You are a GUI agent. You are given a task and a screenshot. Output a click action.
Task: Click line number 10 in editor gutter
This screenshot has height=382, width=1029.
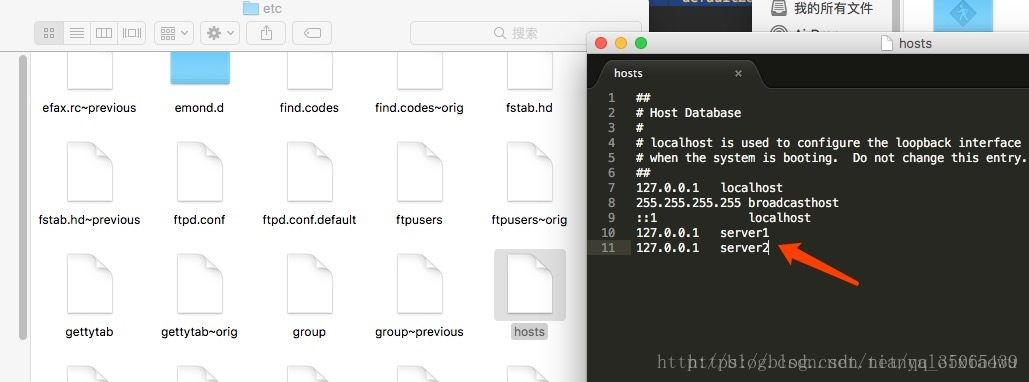pyautogui.click(x=608, y=233)
